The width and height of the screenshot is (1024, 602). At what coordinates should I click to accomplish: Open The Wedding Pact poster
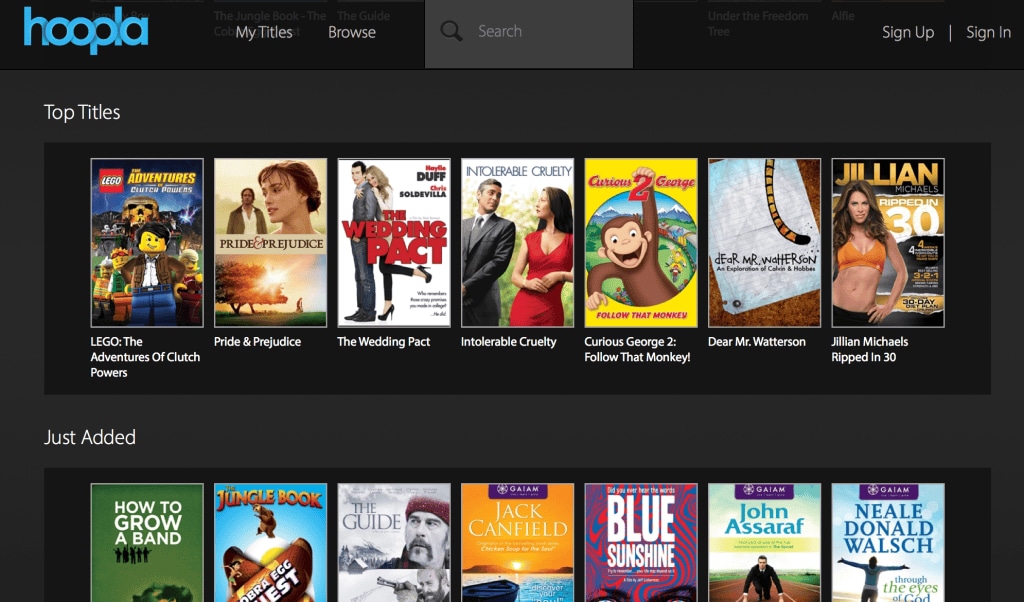(394, 242)
